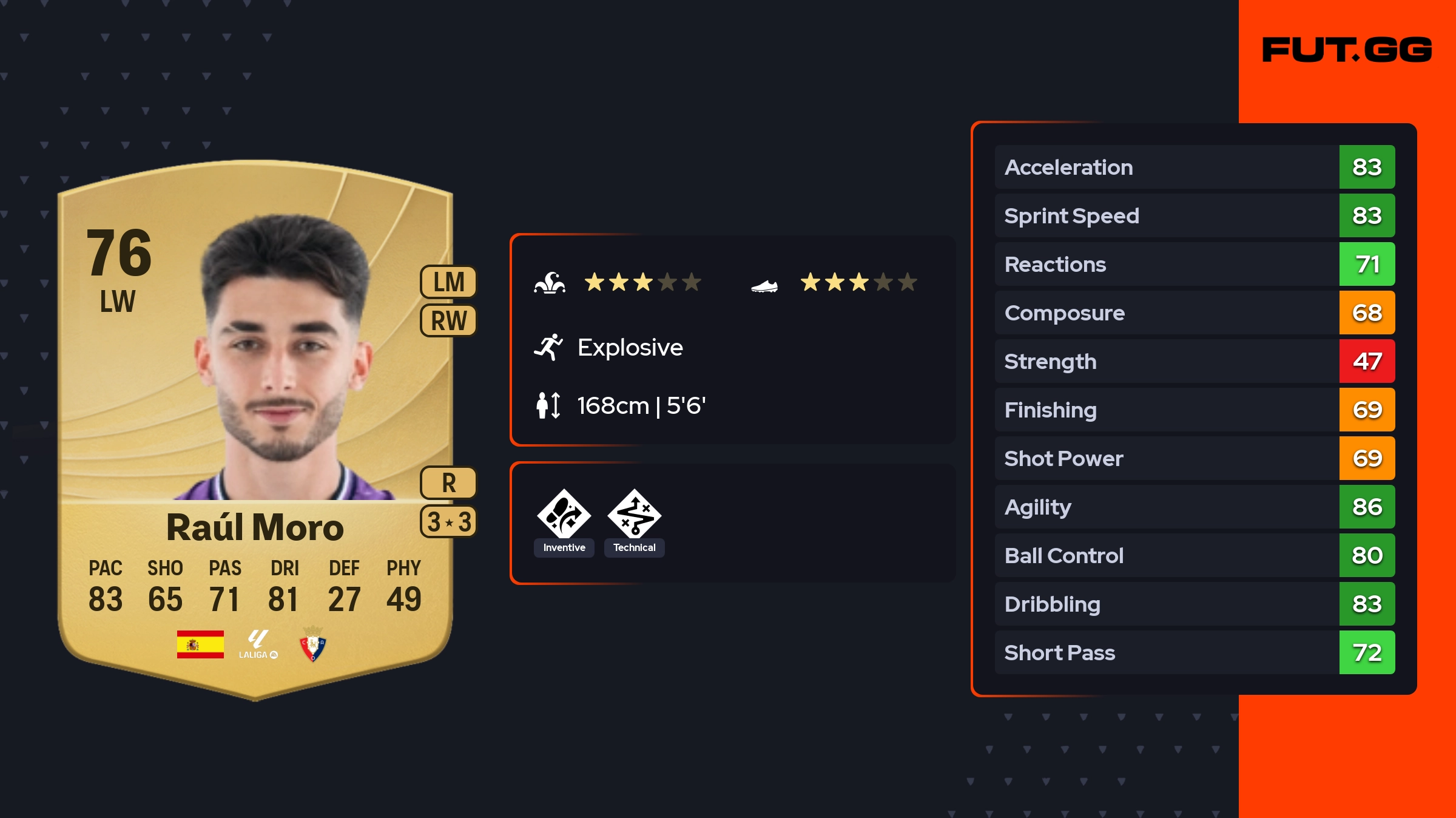This screenshot has width=1456, height=818.
Task: Click the red Strength 47 value box
Action: [1367, 361]
